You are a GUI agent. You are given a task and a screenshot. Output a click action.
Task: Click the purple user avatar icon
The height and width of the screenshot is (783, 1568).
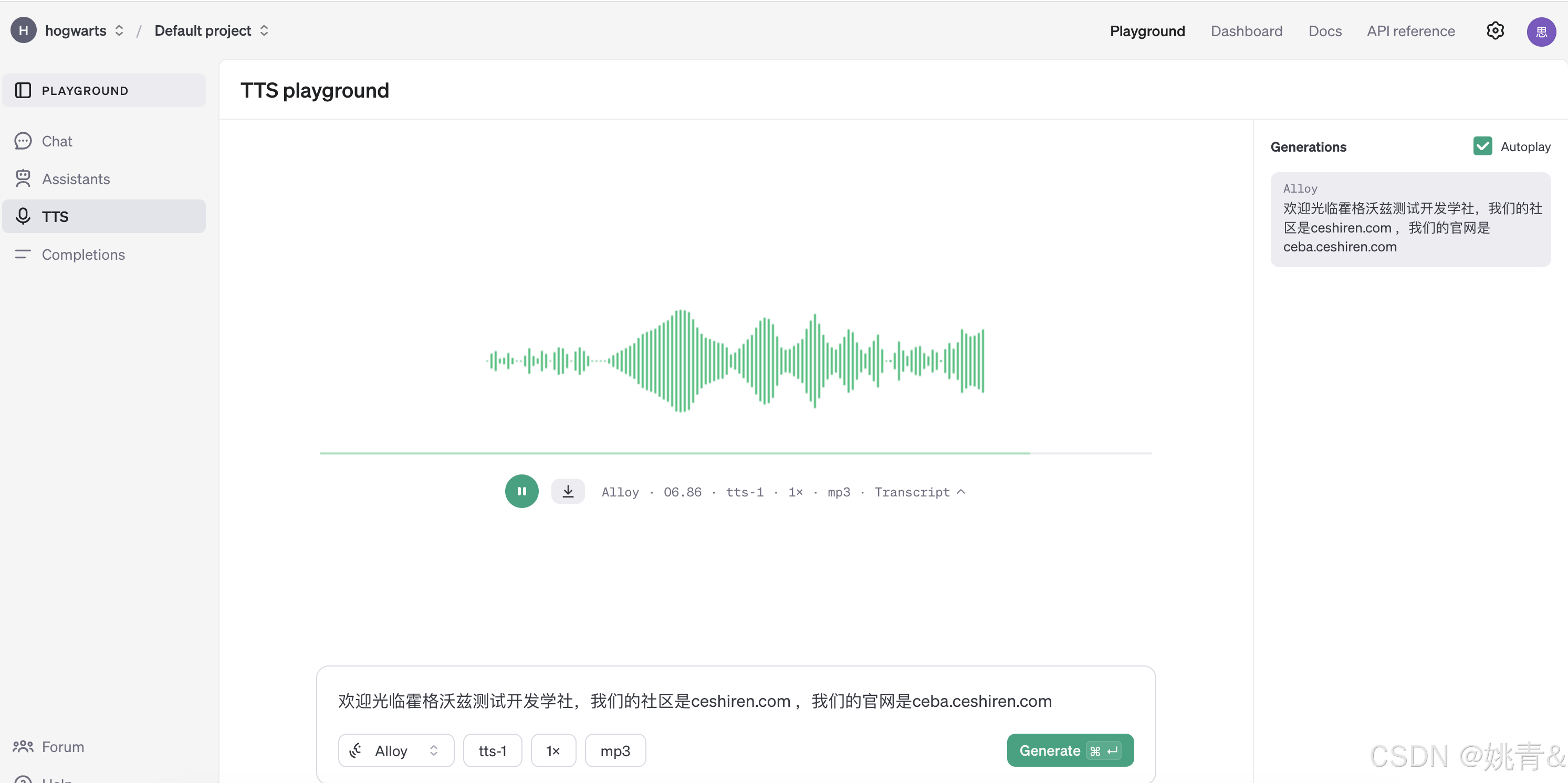[1541, 31]
